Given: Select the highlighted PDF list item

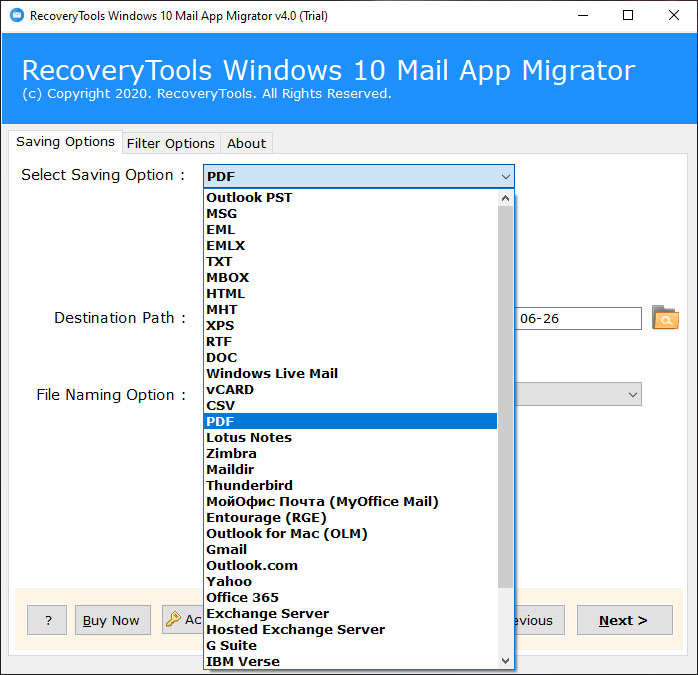Looking at the screenshot, I should (350, 421).
